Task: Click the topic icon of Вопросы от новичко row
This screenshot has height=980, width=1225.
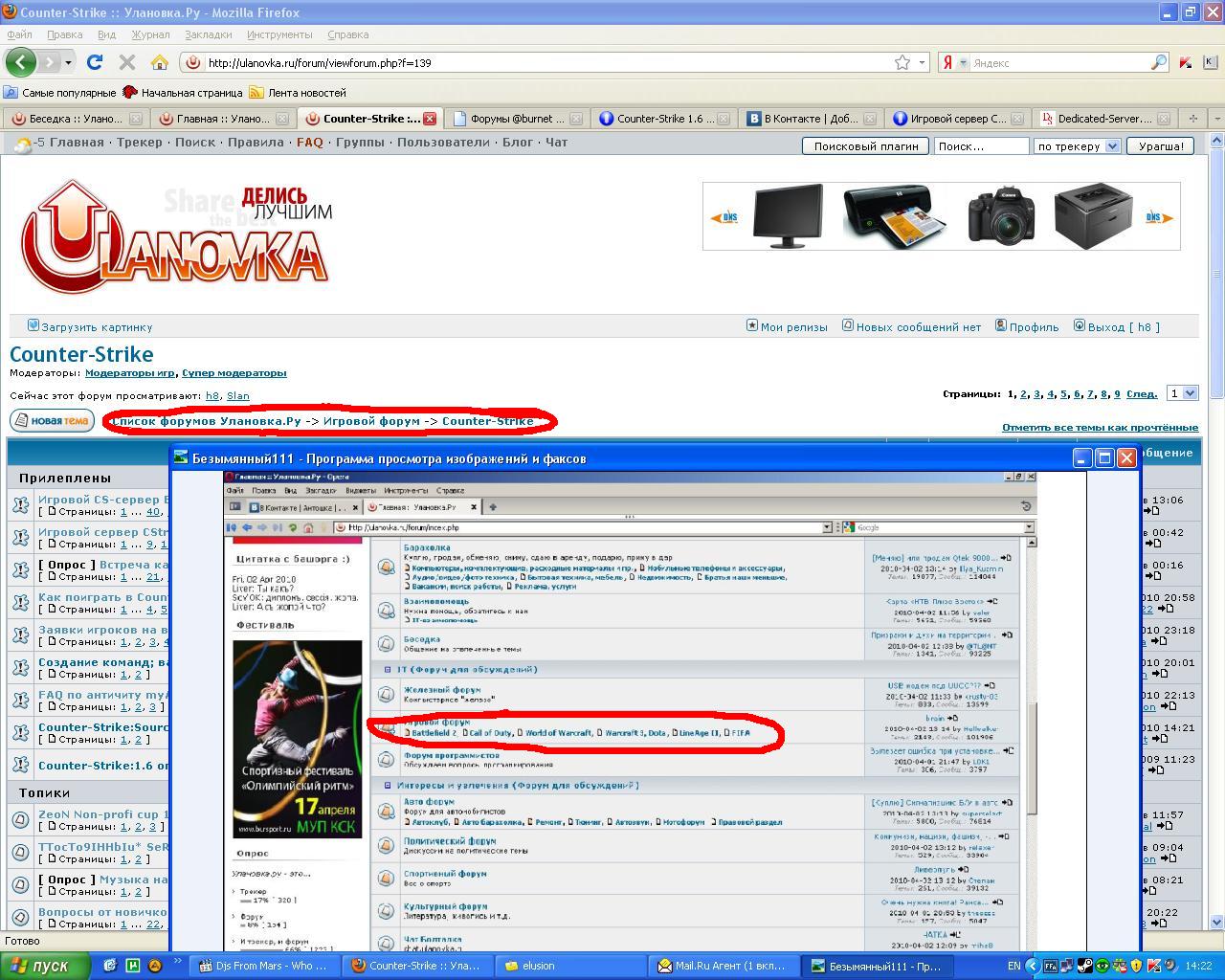Action: (x=20, y=918)
